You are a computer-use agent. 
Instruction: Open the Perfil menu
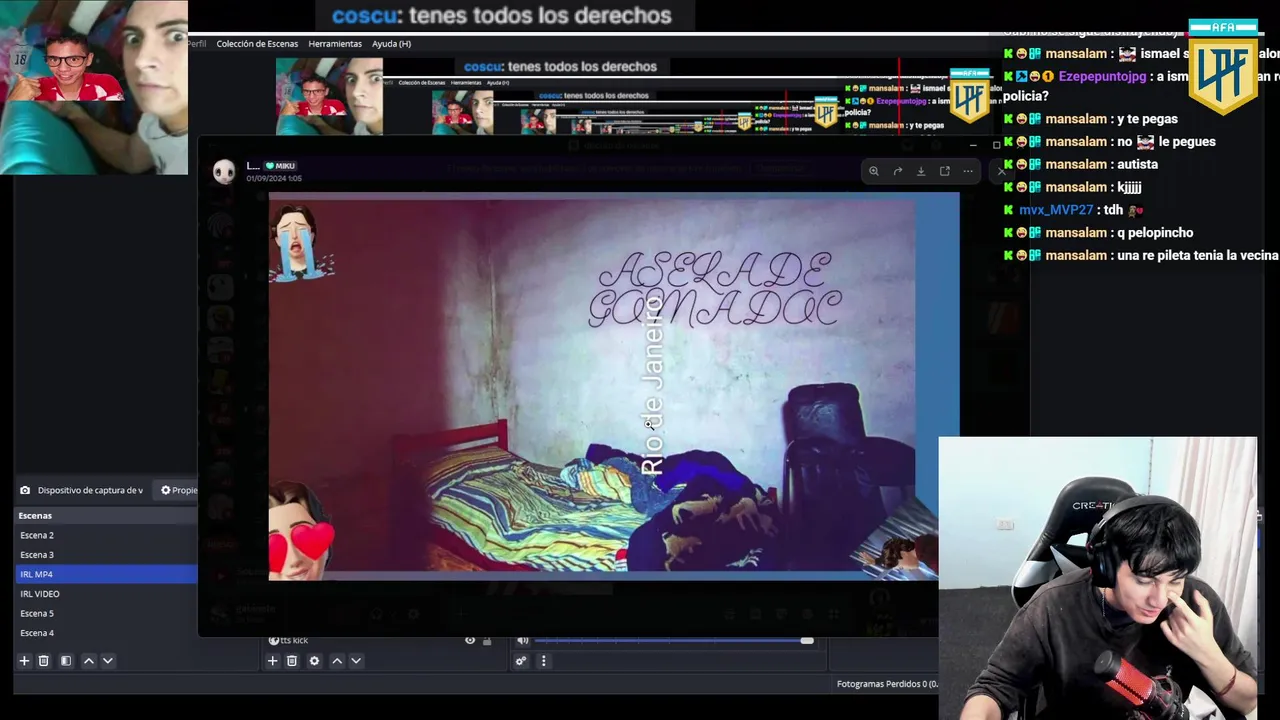(197, 44)
